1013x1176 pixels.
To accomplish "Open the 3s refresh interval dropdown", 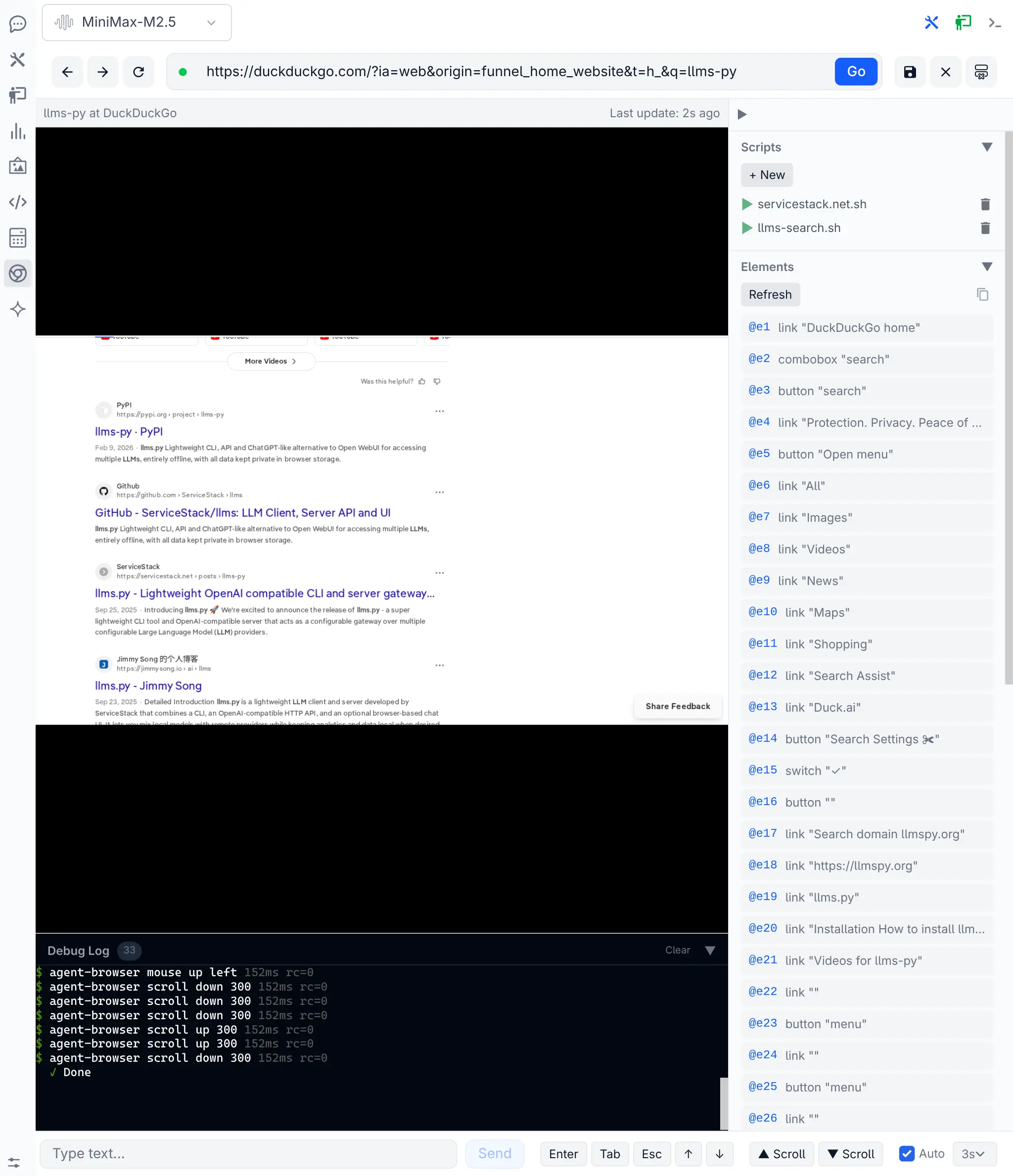I will [973, 1153].
